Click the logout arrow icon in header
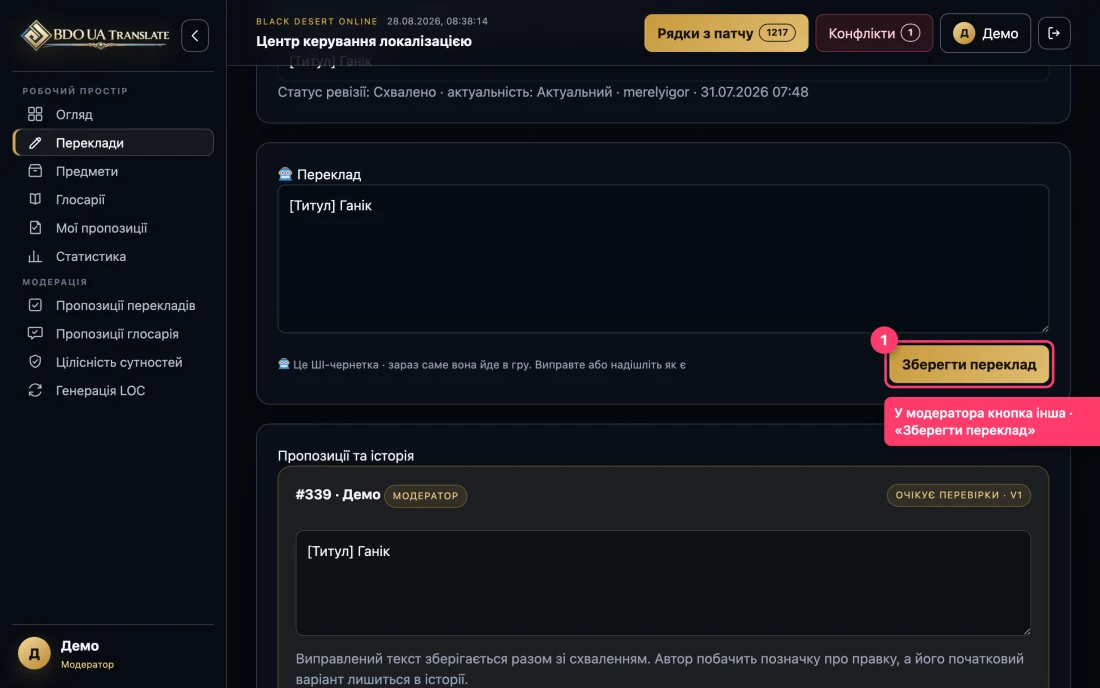The image size is (1100, 688). point(1054,33)
